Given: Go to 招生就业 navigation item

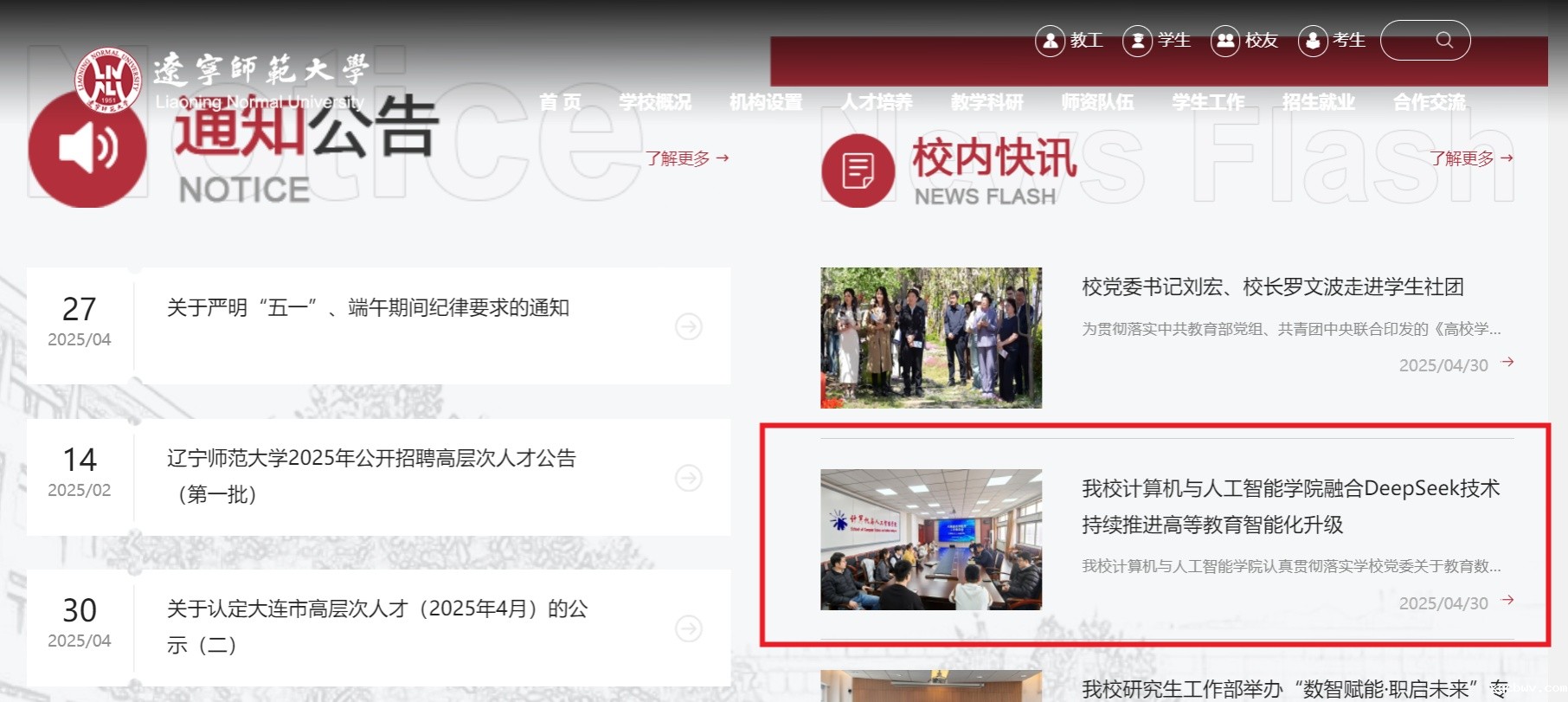Looking at the screenshot, I should click(1318, 102).
